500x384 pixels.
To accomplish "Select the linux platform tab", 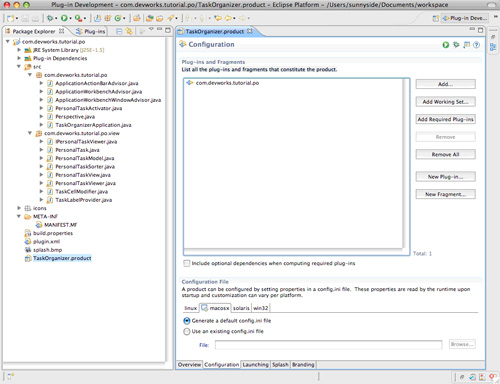I will (x=191, y=308).
